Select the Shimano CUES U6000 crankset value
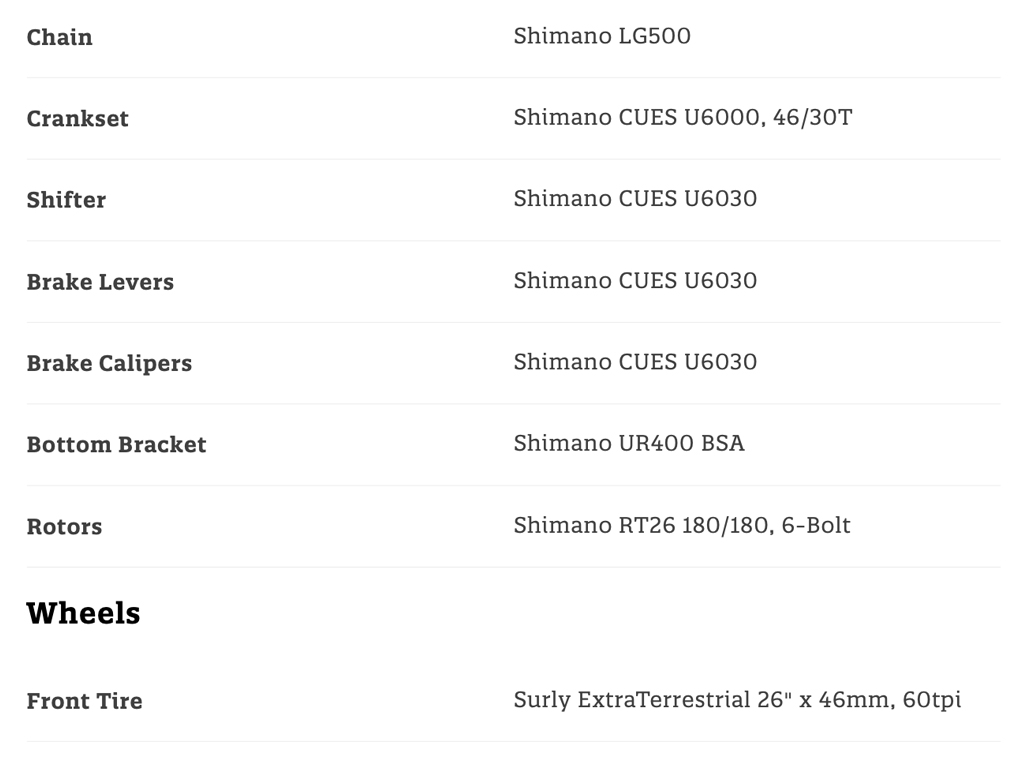 pos(639,117)
